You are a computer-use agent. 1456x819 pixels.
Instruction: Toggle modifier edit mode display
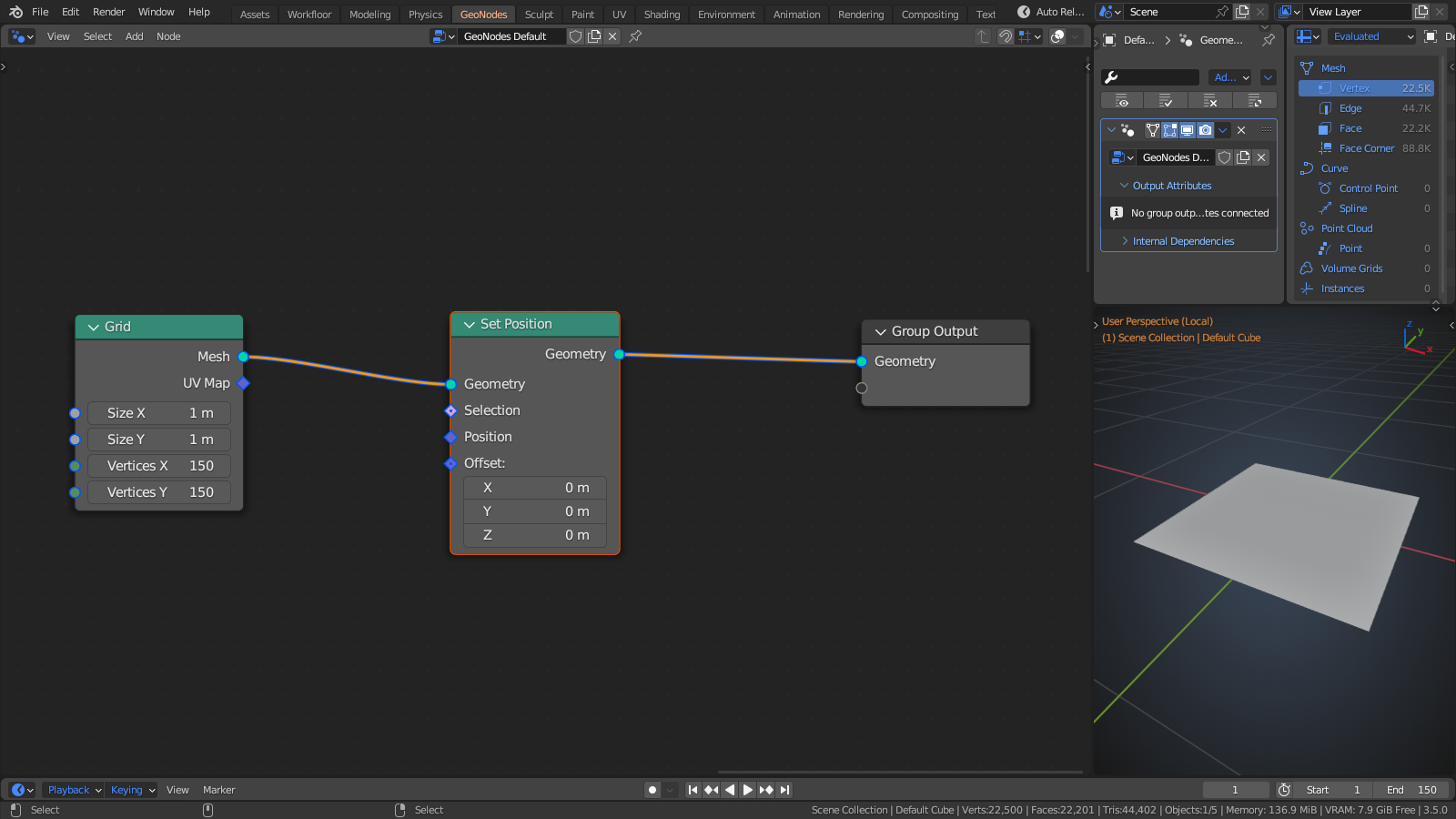(x=1170, y=130)
